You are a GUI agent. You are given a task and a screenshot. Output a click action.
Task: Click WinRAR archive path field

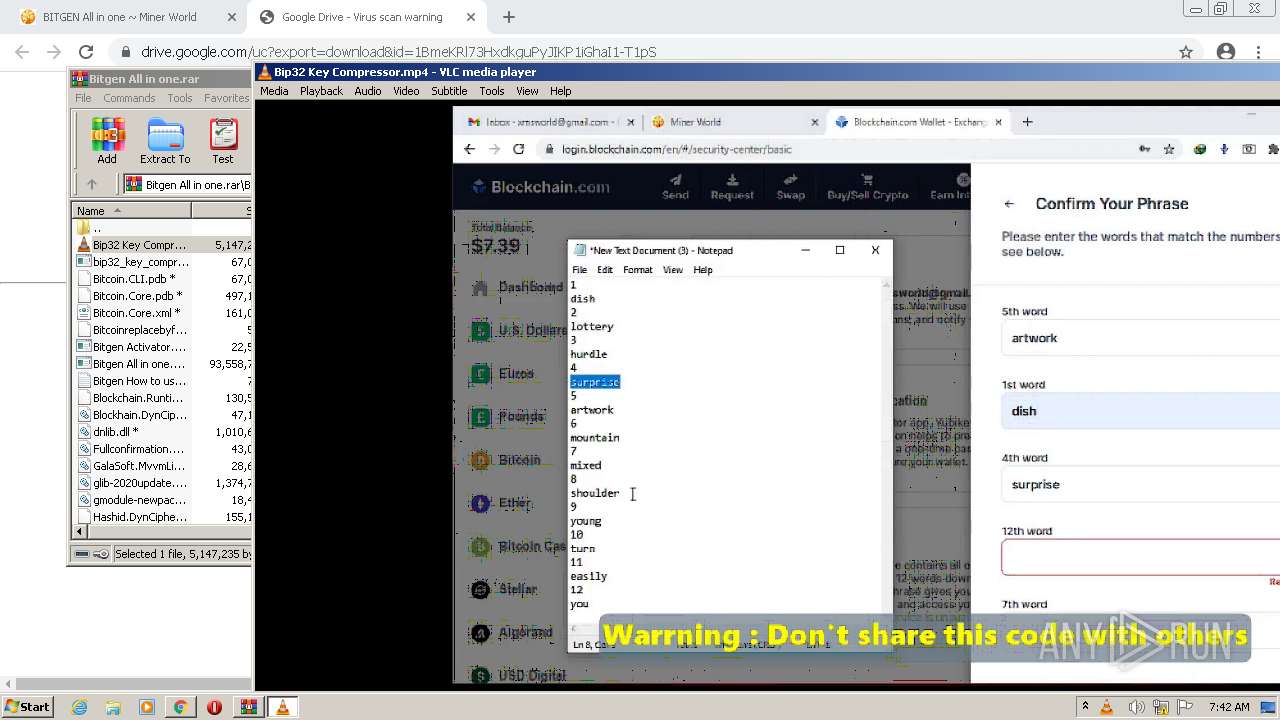[x=188, y=184]
